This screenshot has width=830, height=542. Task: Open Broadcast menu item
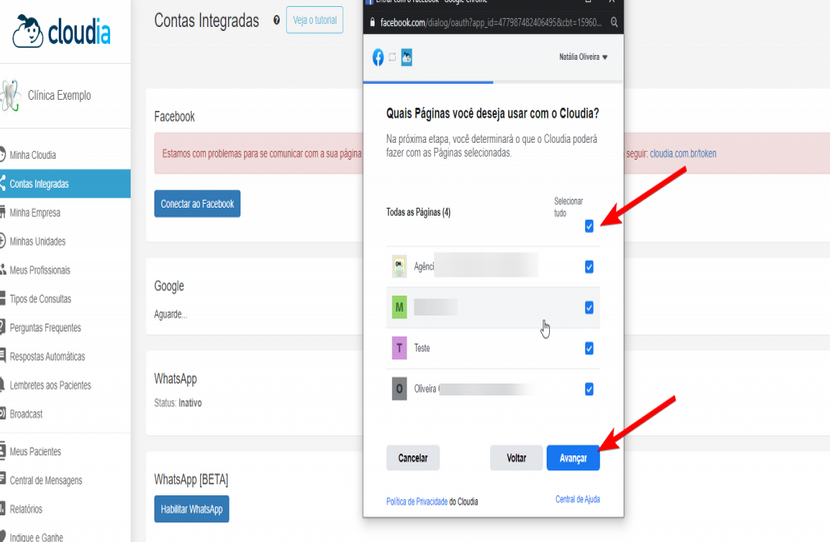coord(65,413)
